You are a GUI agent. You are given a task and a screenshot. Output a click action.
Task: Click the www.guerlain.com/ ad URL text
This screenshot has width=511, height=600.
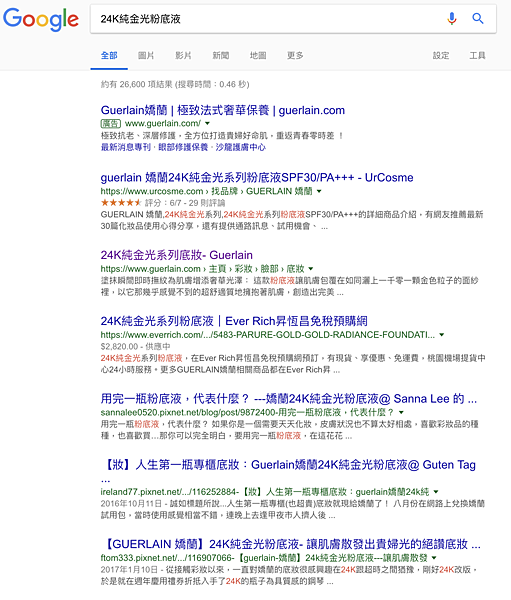tap(163, 123)
